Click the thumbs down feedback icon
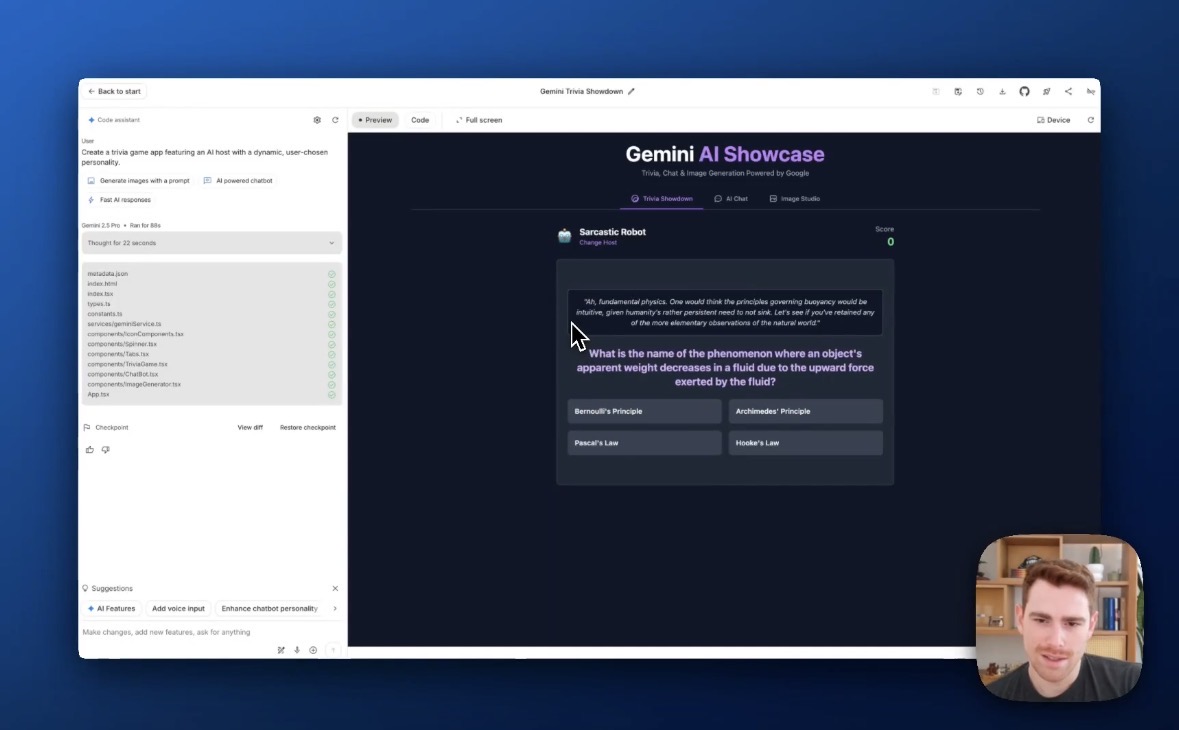 (x=105, y=450)
